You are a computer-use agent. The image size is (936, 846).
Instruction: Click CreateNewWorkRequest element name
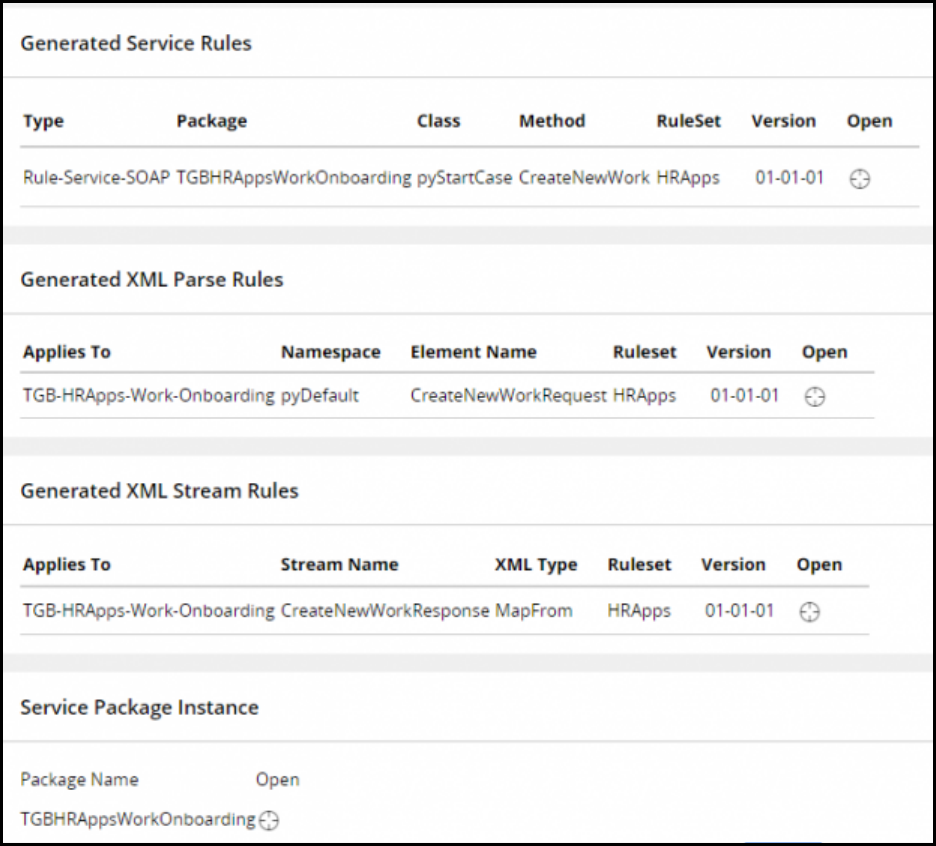(508, 395)
